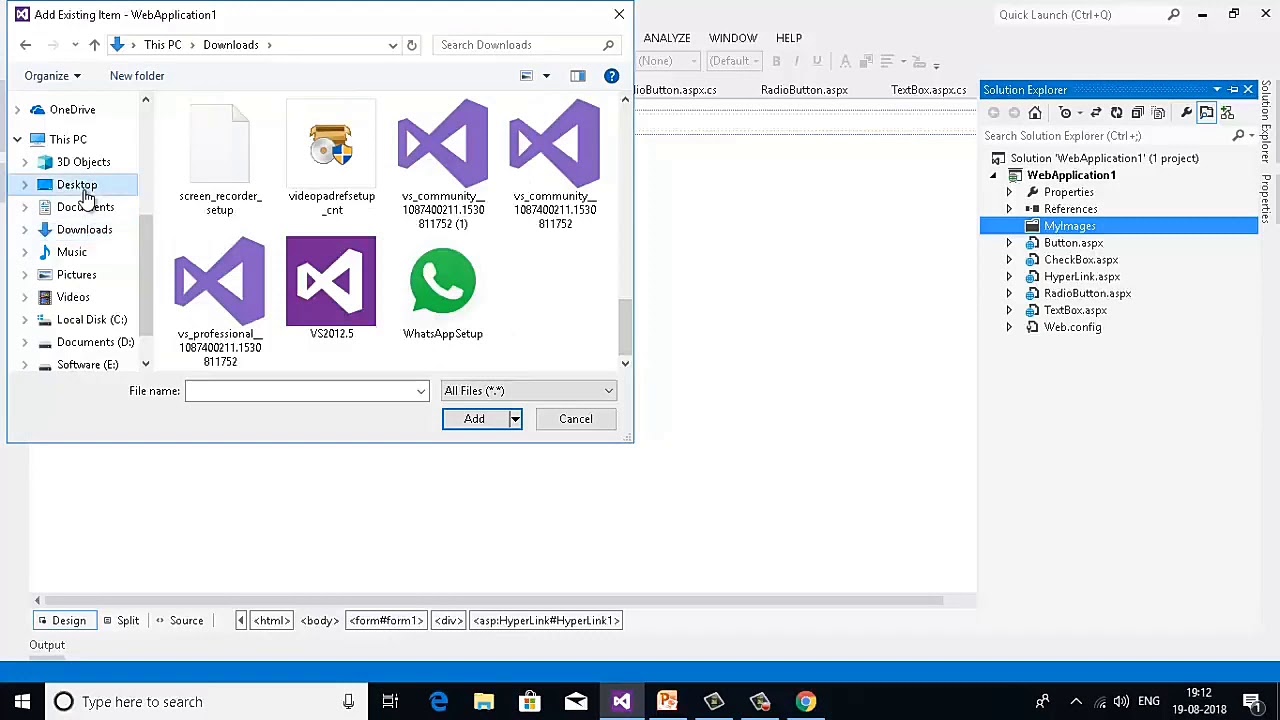The height and width of the screenshot is (720, 1280).
Task: Switch to TextBox.aspx.cs tab
Action: click(928, 90)
